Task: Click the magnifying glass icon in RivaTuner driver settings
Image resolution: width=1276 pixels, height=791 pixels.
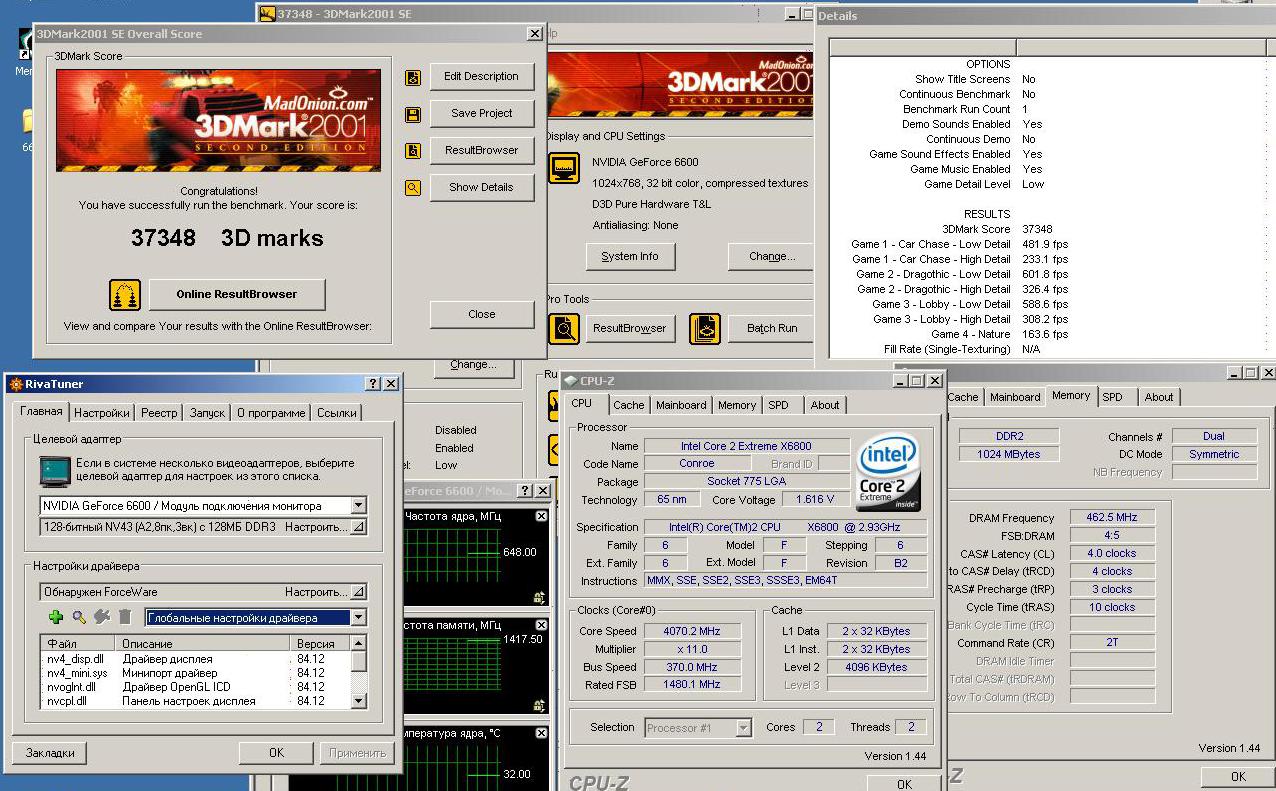Action: [79, 618]
